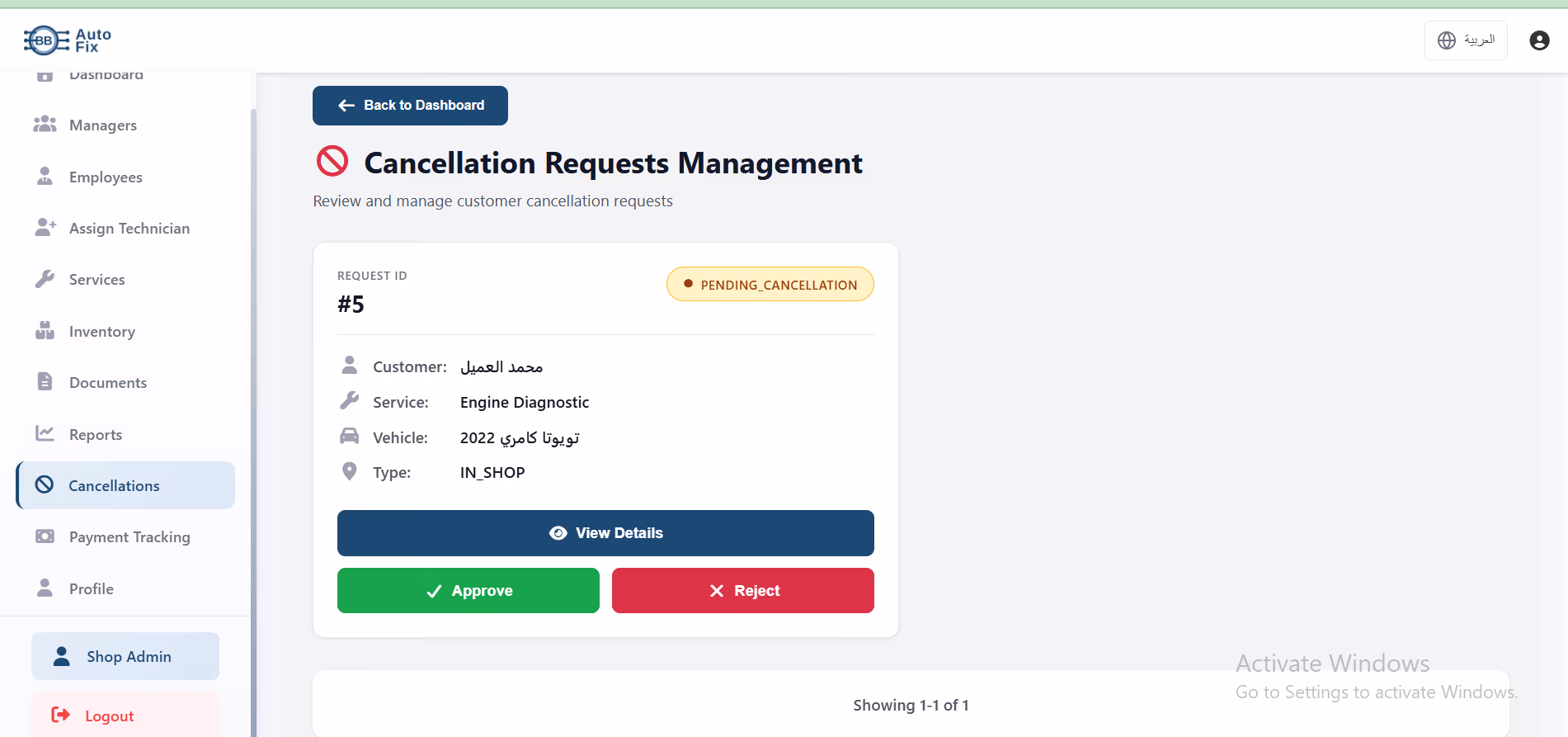Click the checkmark icon on Approve
The width and height of the screenshot is (1568, 737).
click(434, 591)
